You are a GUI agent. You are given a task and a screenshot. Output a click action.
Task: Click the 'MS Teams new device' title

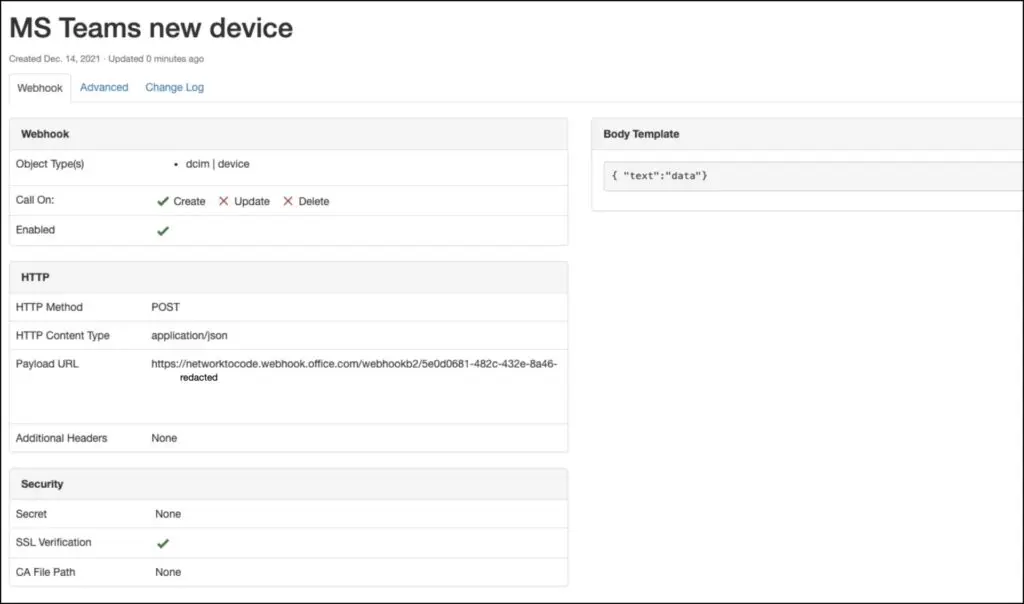tap(151, 28)
